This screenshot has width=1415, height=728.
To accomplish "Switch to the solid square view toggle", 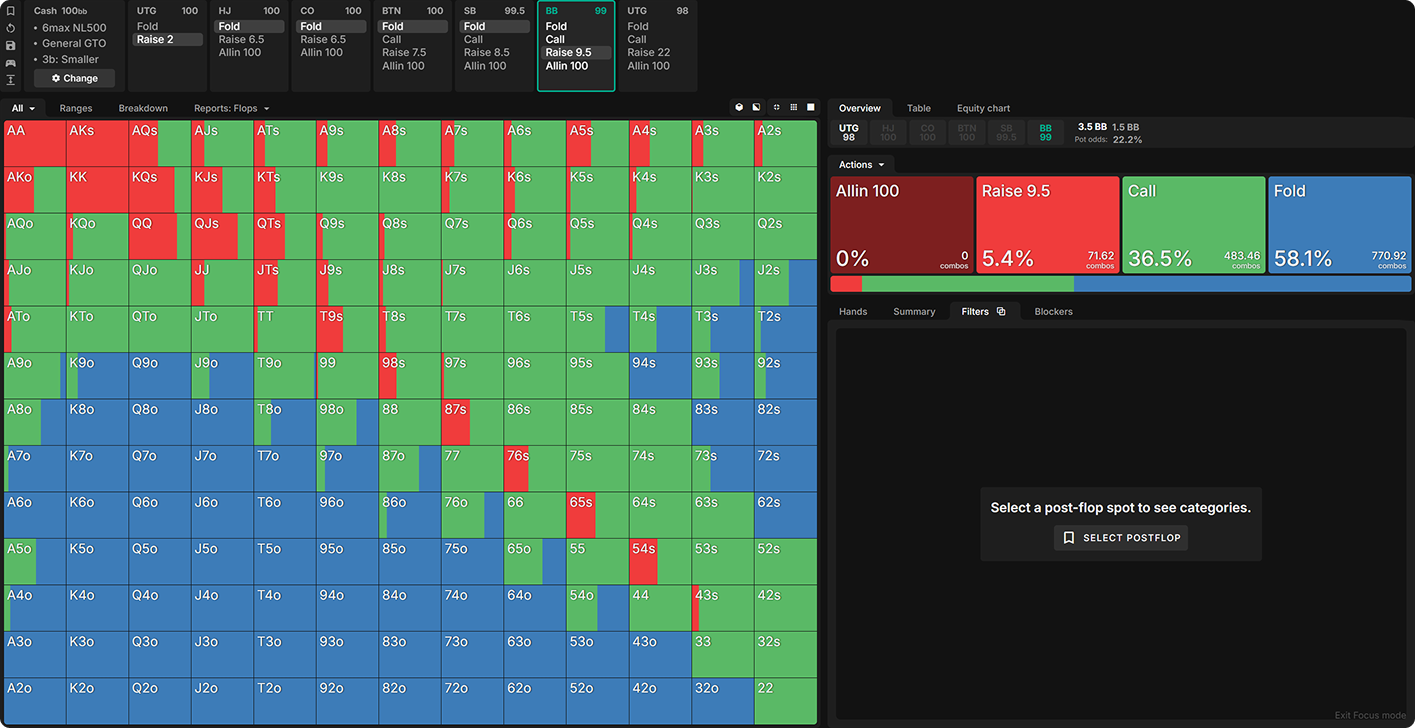I will coord(811,107).
